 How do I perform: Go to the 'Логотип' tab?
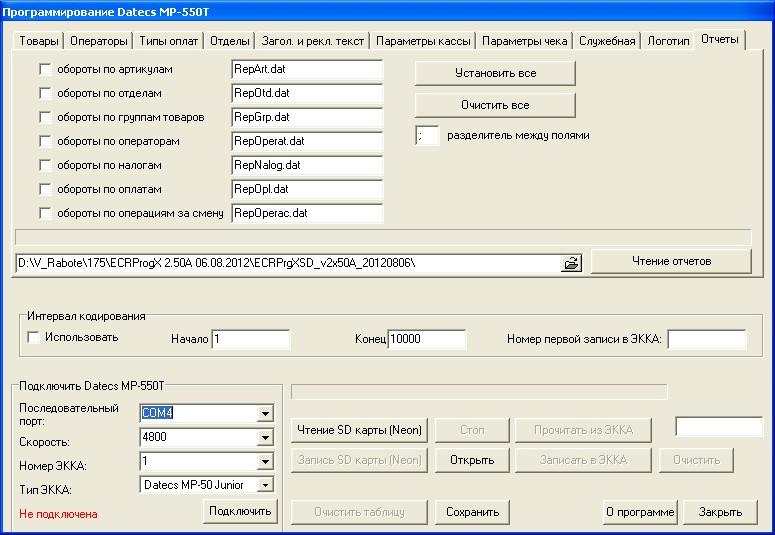[668, 41]
